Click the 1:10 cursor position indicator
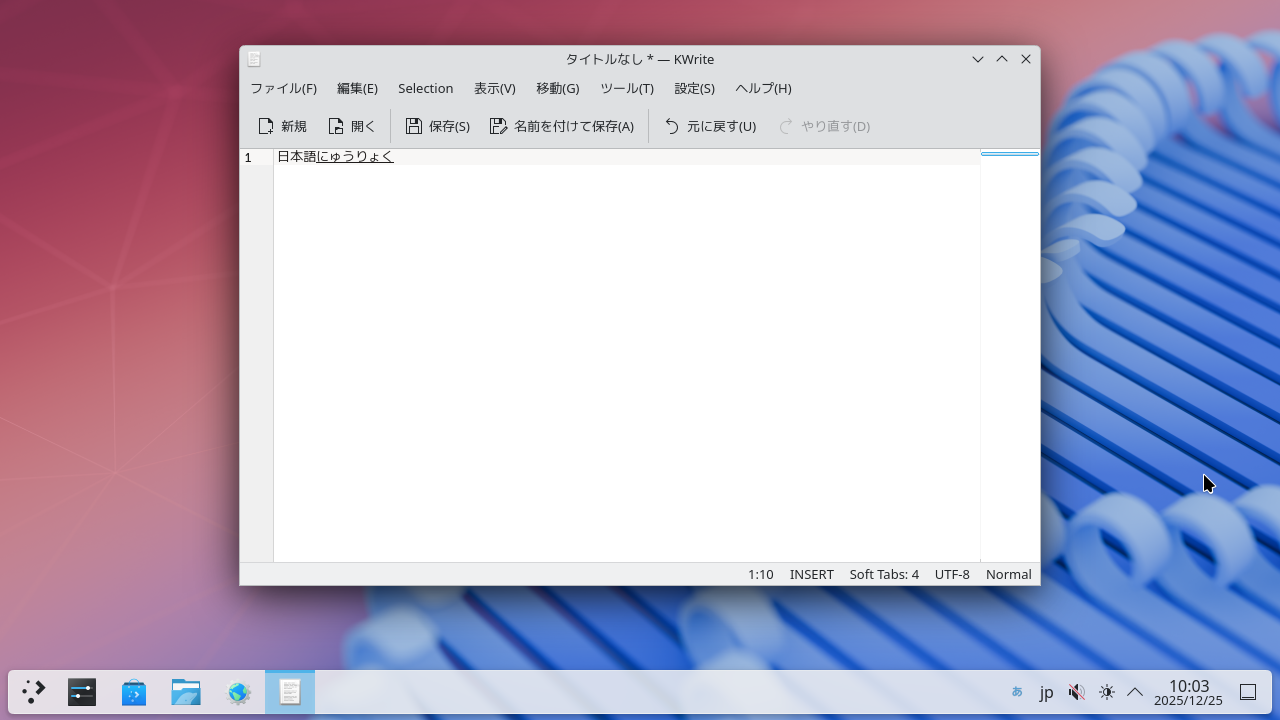 (x=760, y=574)
